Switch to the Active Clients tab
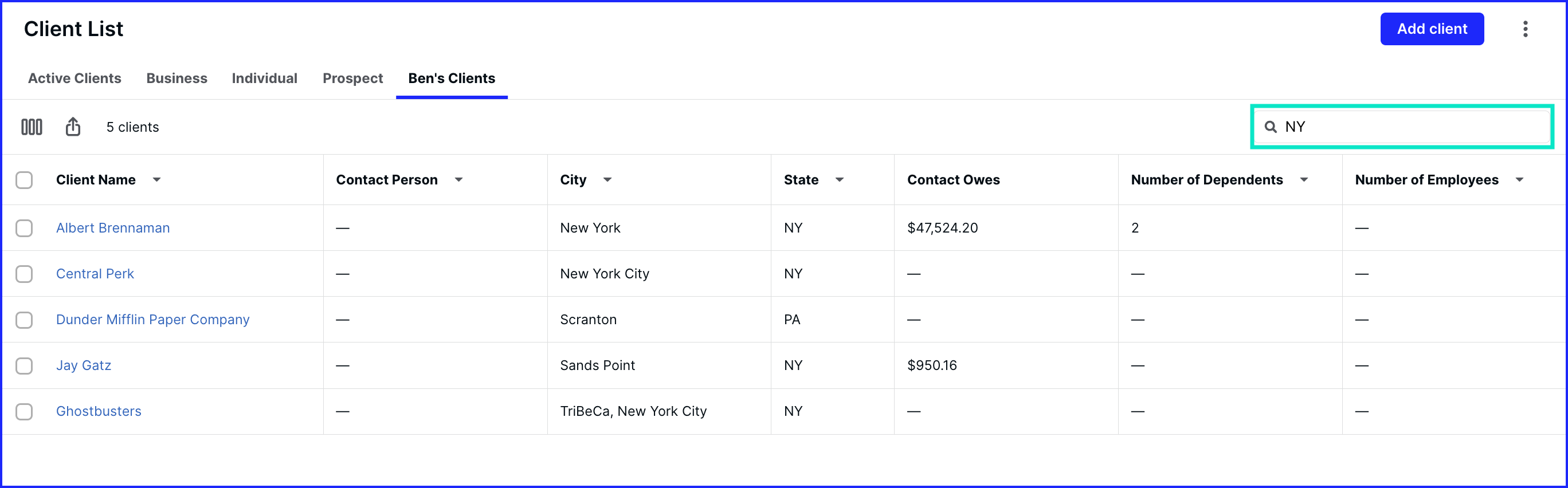The width and height of the screenshot is (1568, 488). point(75,78)
